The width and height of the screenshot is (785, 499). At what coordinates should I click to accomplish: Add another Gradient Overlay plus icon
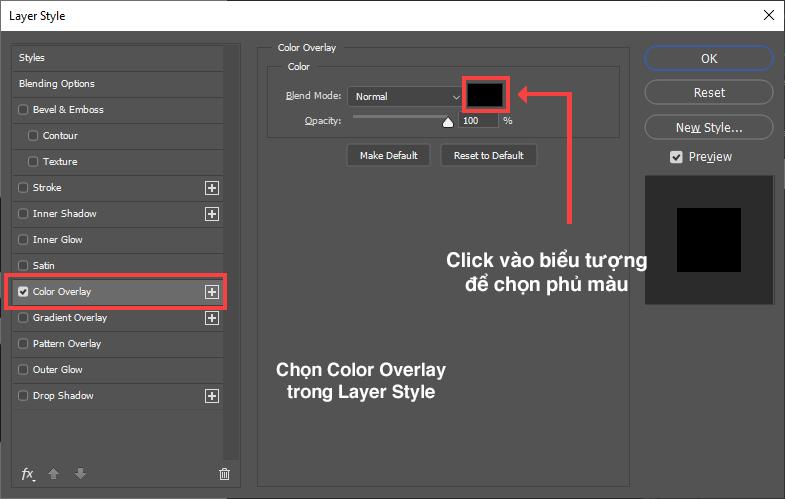pos(212,318)
